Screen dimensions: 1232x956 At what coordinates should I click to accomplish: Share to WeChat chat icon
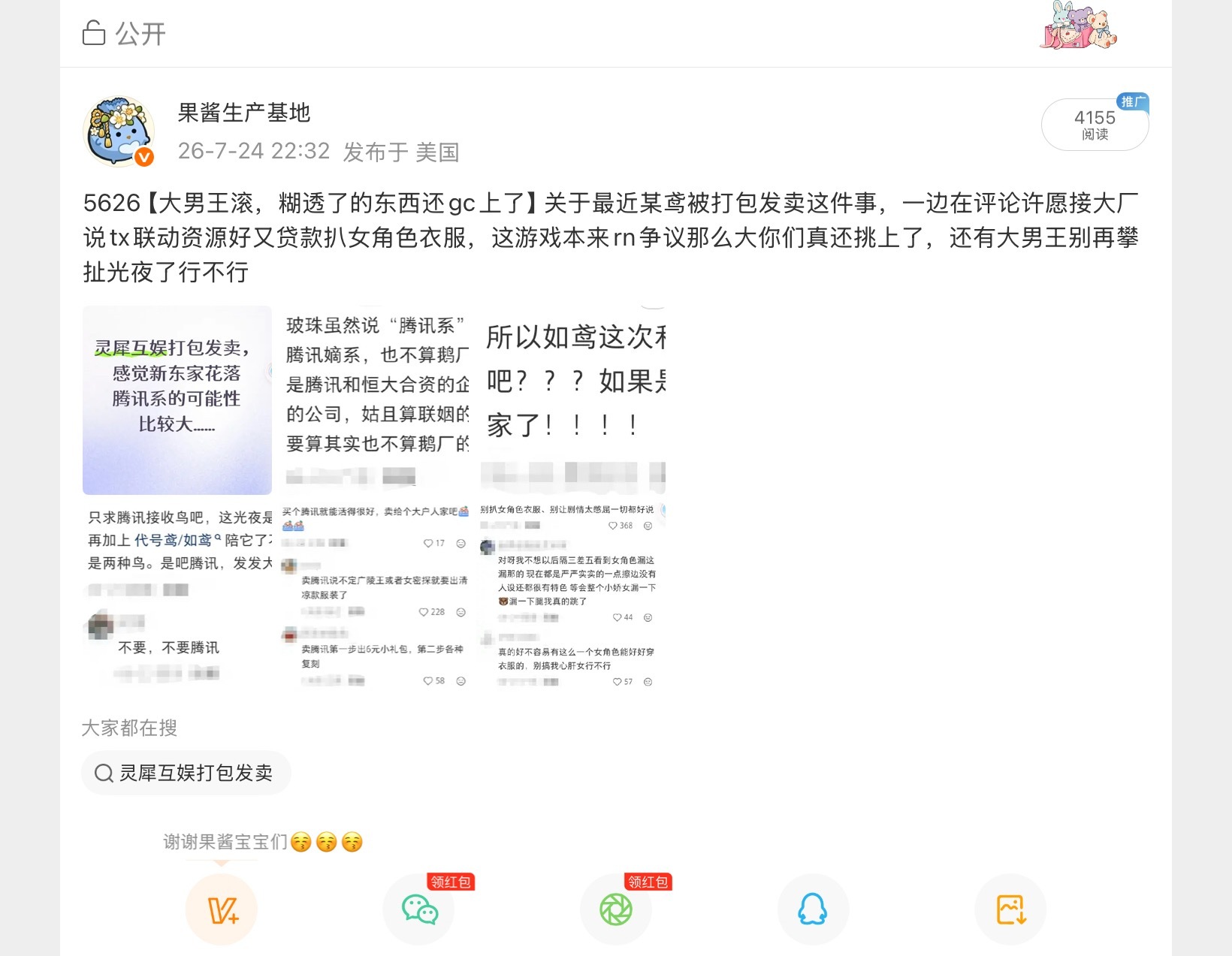click(419, 909)
